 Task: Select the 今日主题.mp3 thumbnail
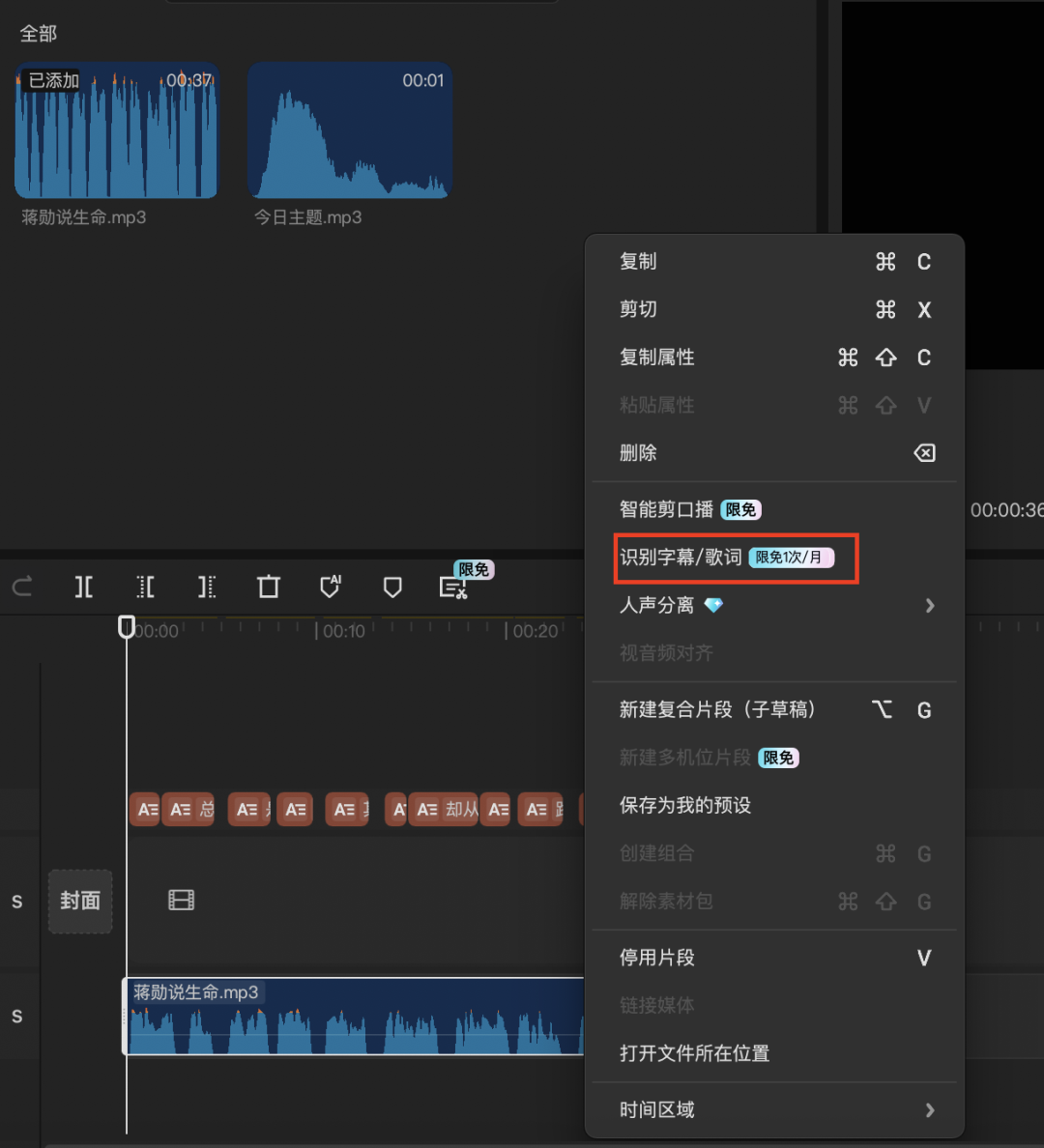(x=349, y=131)
